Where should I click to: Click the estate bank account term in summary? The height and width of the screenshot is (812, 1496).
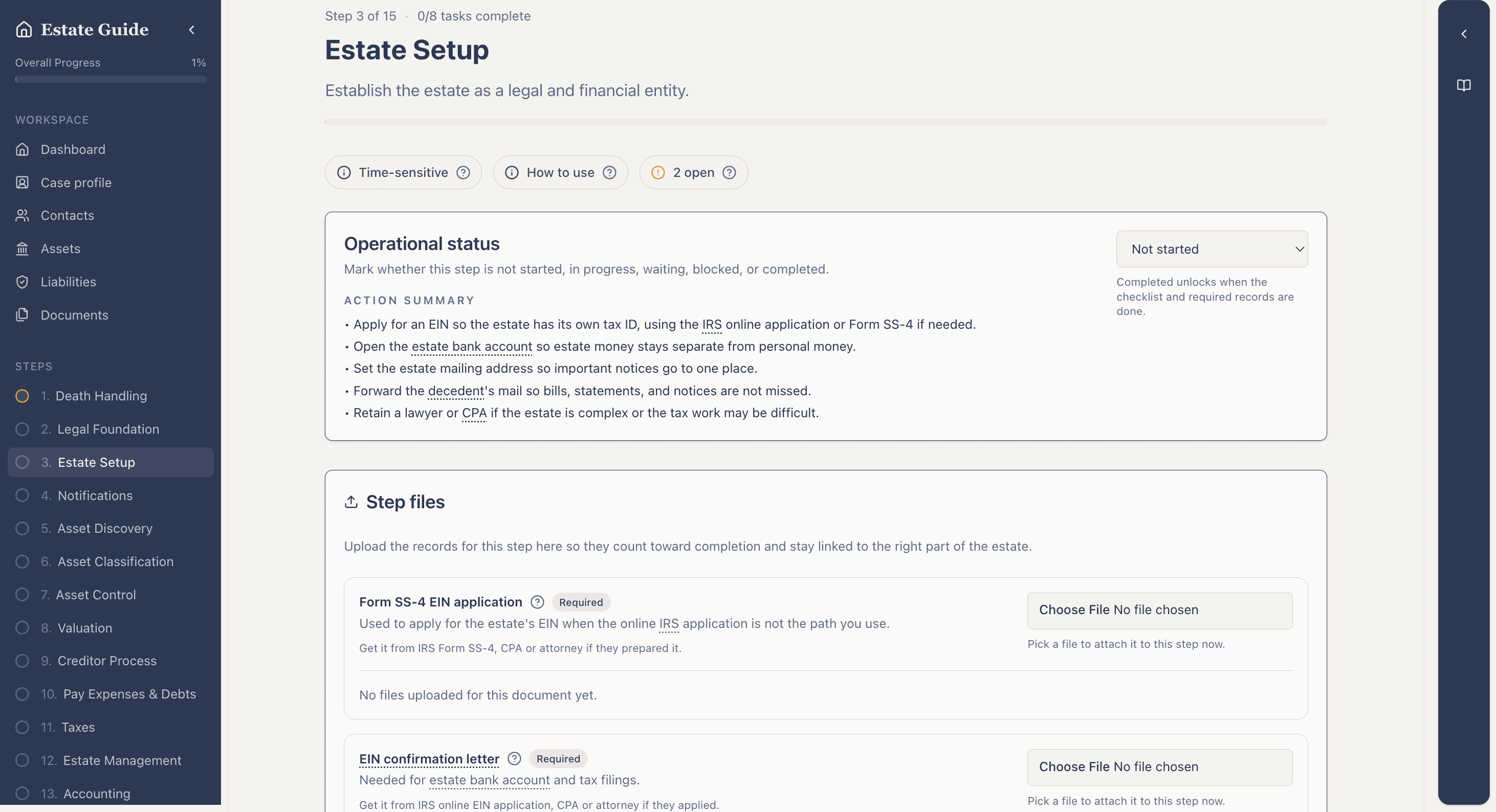pyautogui.click(x=472, y=347)
